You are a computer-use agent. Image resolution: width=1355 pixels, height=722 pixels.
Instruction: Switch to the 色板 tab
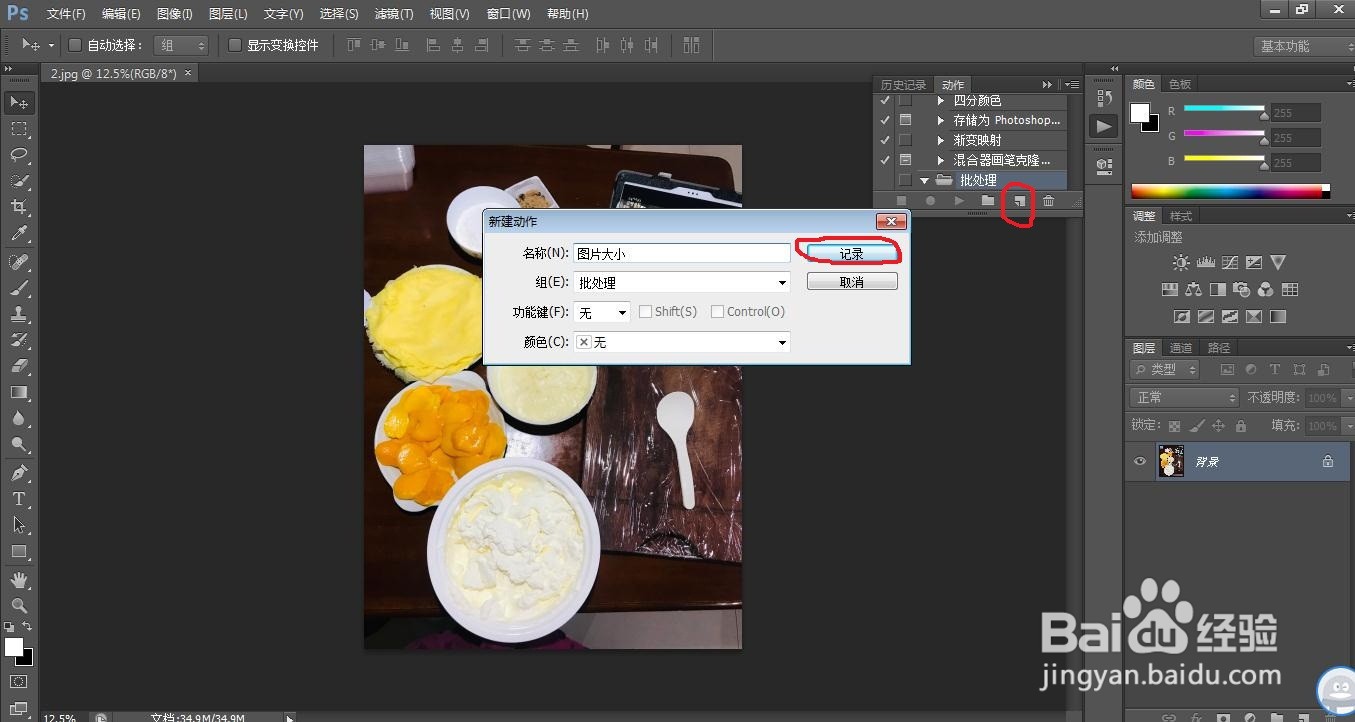(x=1180, y=84)
